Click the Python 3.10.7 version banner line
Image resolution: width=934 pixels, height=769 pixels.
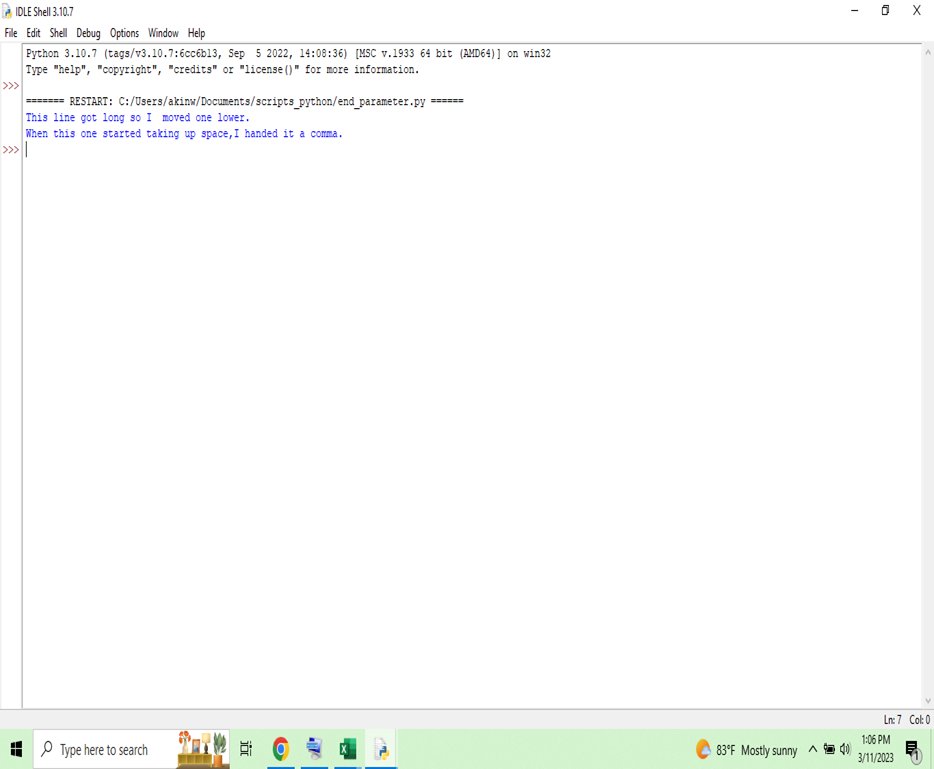(288, 54)
